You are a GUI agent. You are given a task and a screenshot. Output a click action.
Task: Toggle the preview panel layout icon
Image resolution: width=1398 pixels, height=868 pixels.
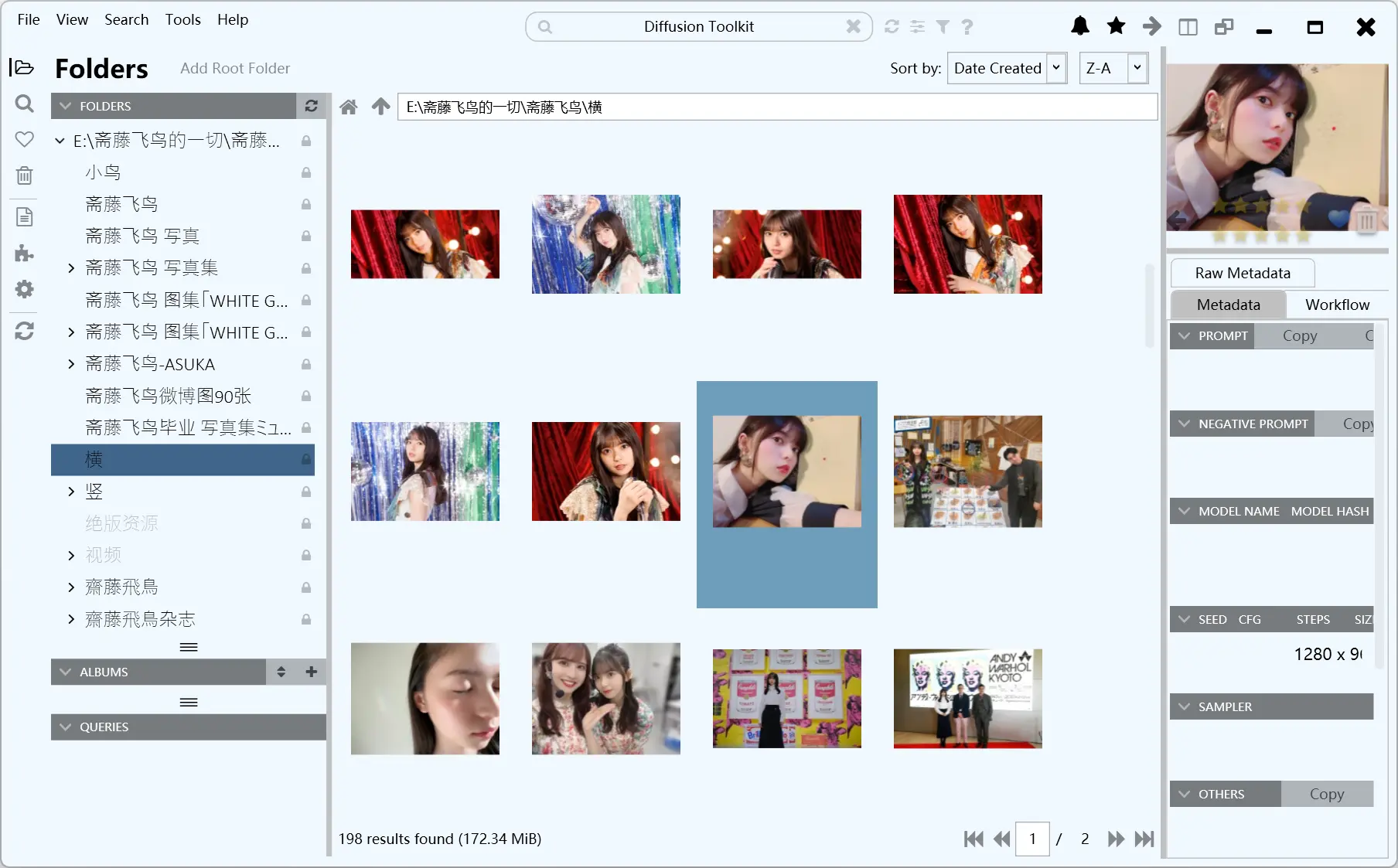(x=1188, y=27)
